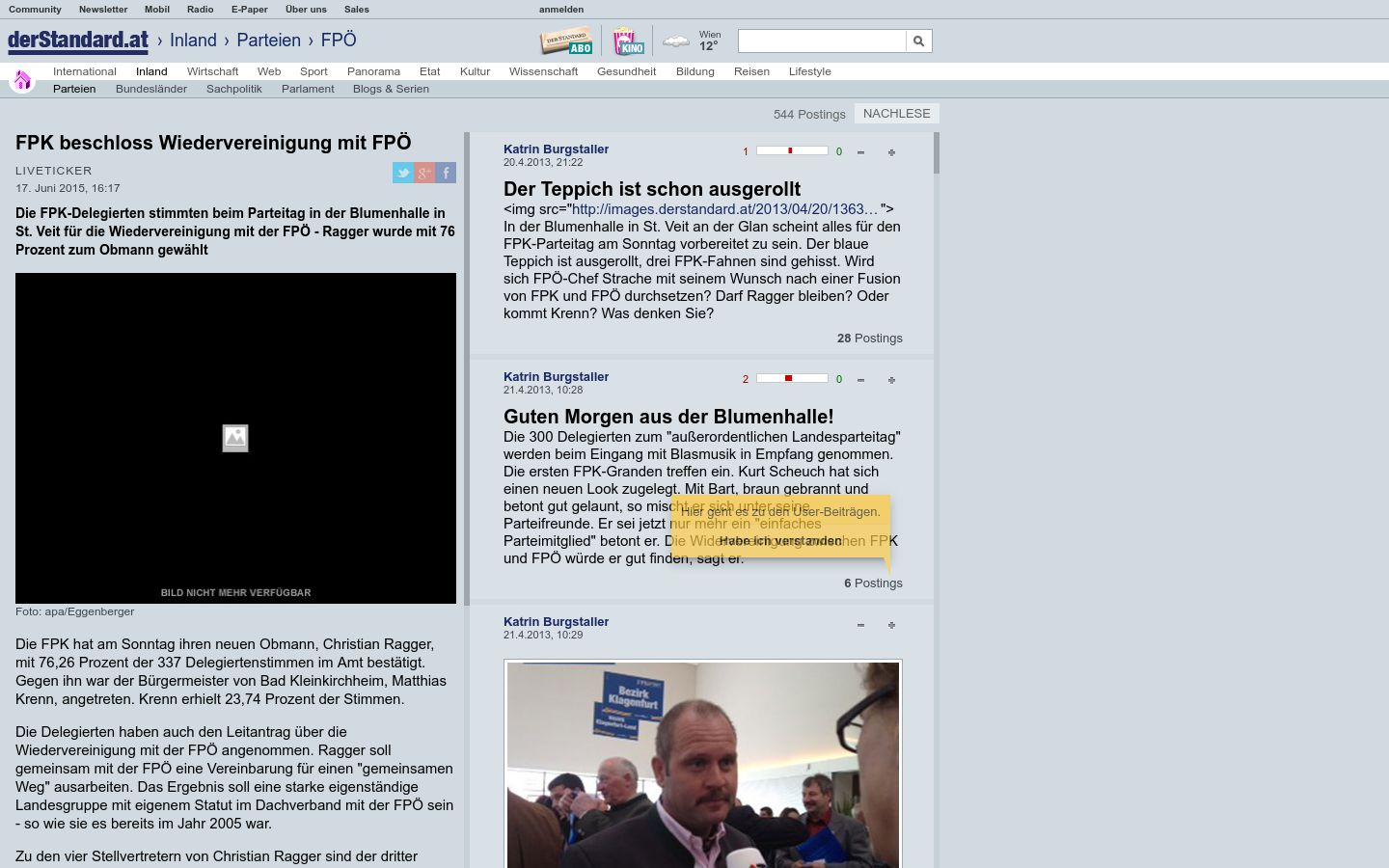Click the anmelden login link

[x=561, y=9]
